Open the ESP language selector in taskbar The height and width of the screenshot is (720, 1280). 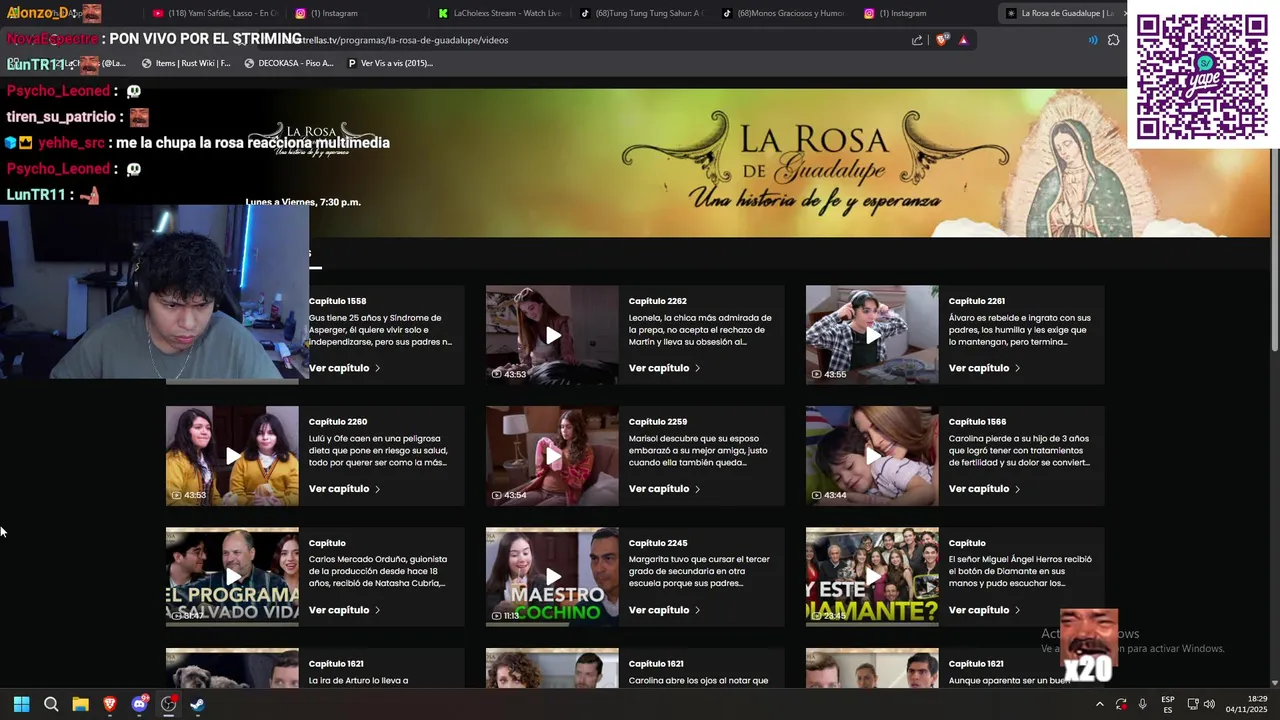1167,704
